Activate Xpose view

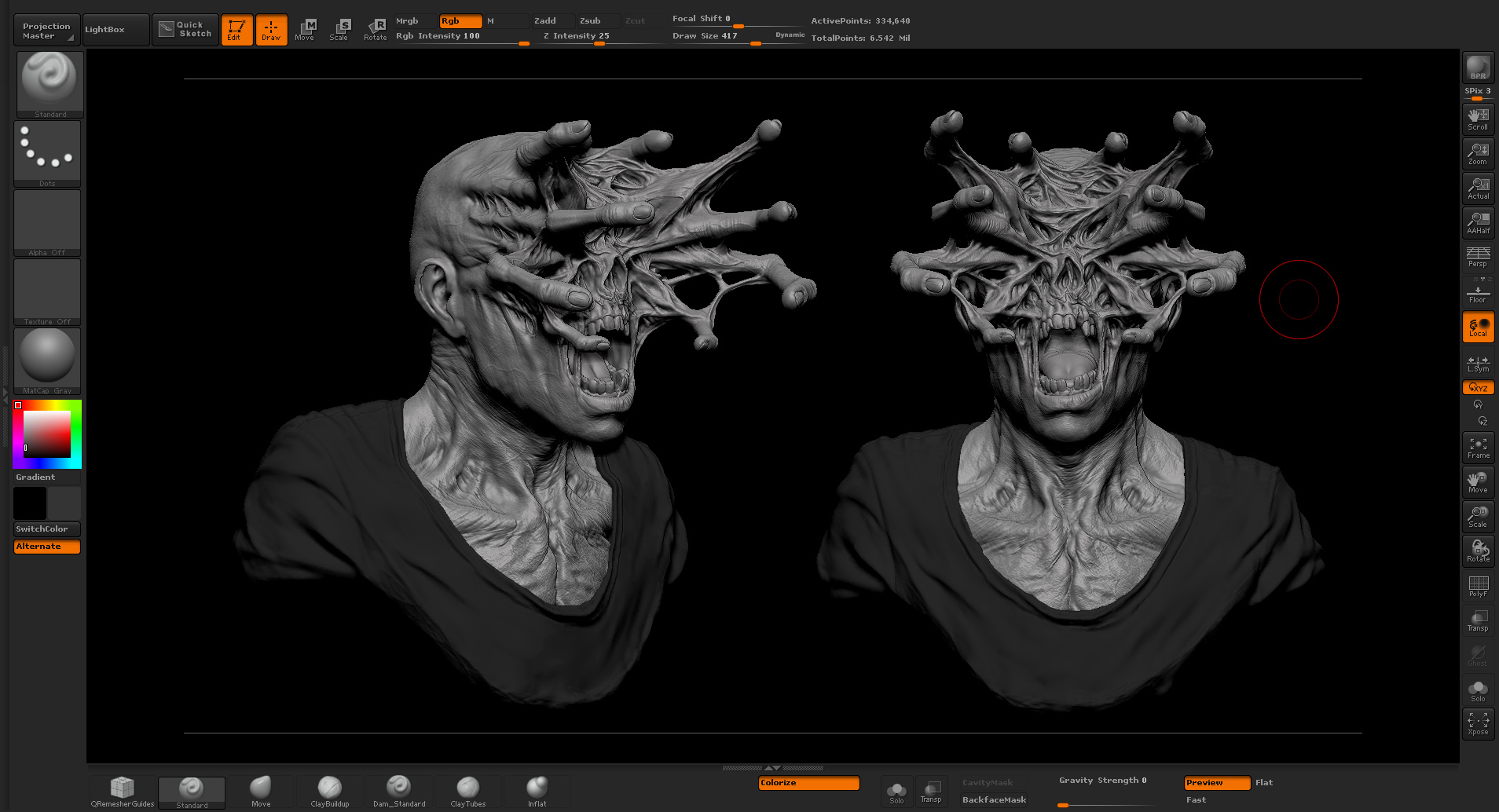1478,724
